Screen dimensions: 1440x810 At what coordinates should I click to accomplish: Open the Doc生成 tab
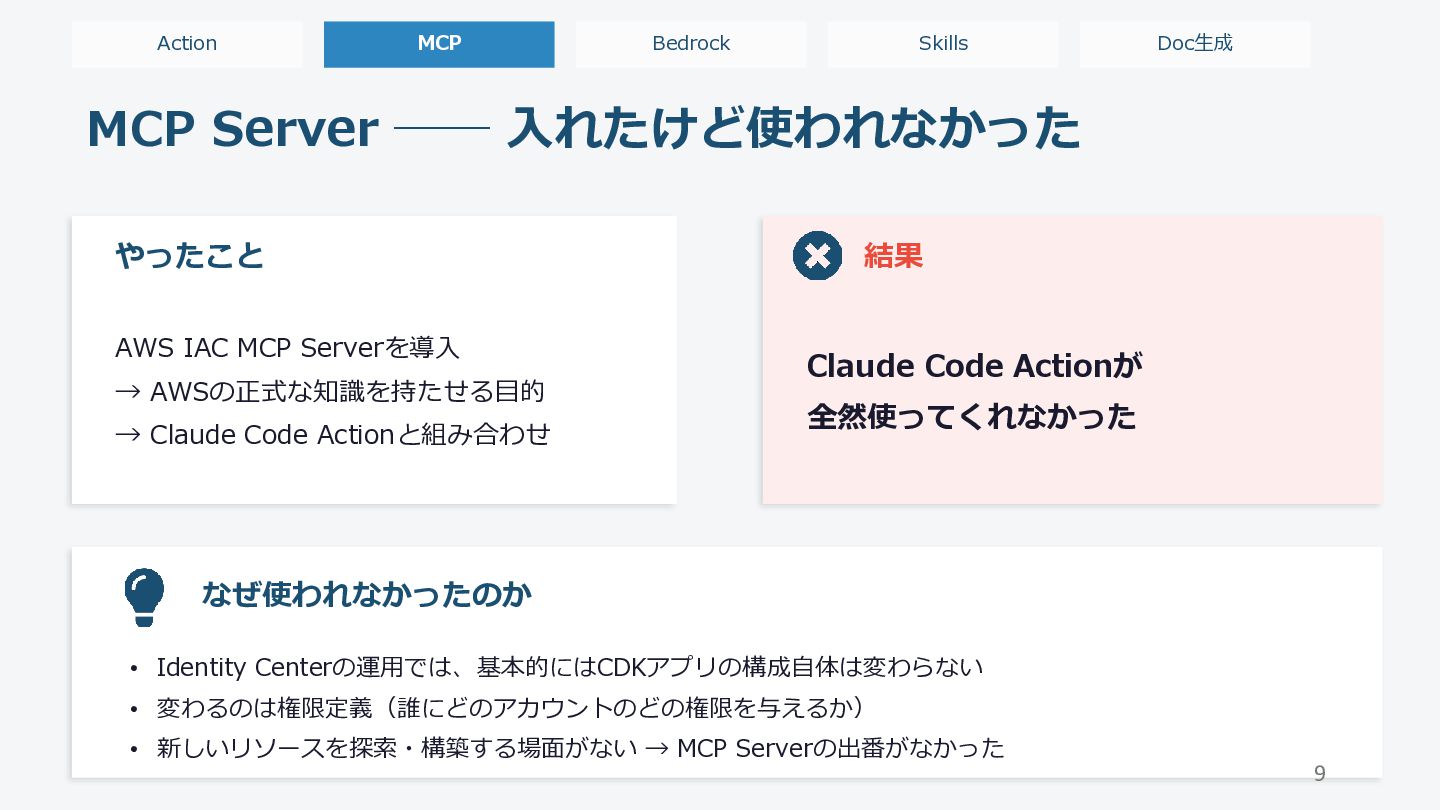pos(1195,44)
